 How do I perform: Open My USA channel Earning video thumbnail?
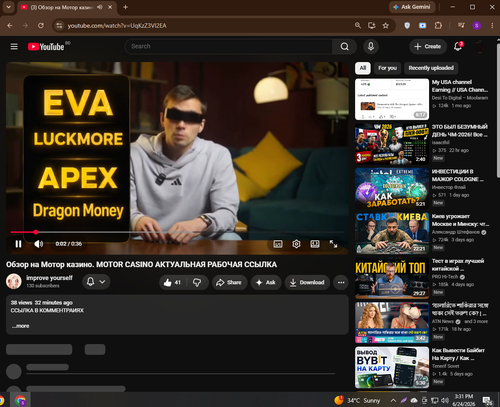(392, 99)
